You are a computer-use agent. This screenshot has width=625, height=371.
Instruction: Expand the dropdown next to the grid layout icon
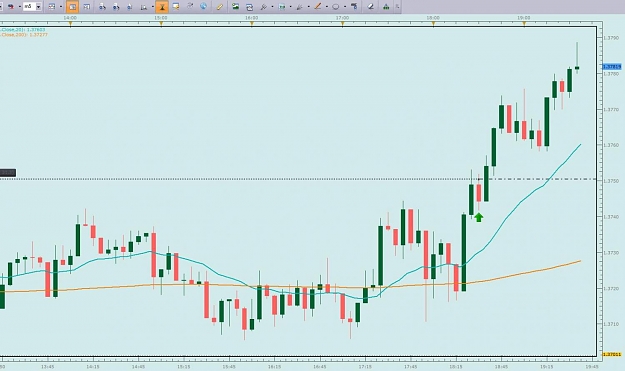61,6
